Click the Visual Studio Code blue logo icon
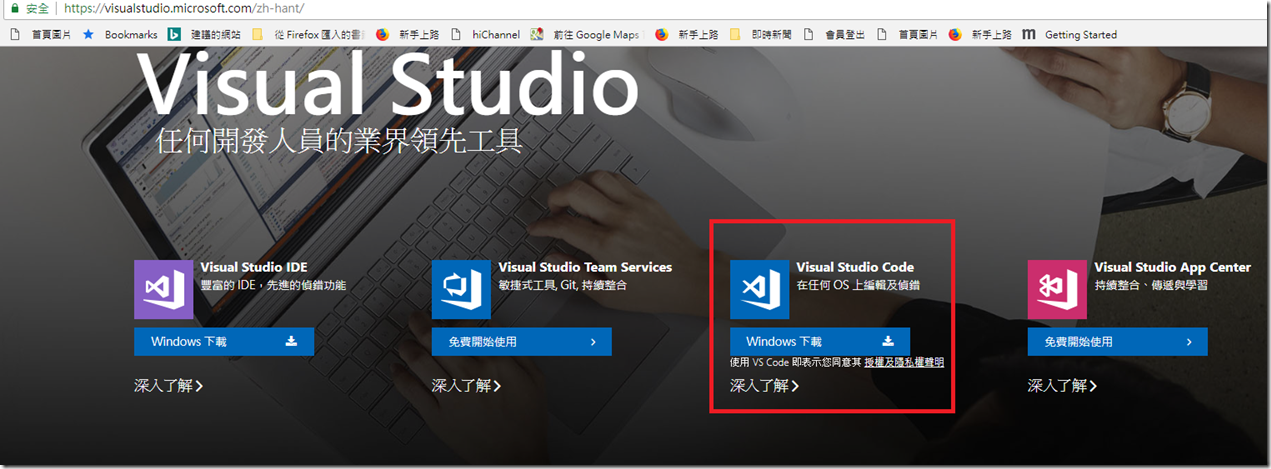 pyautogui.click(x=759, y=289)
